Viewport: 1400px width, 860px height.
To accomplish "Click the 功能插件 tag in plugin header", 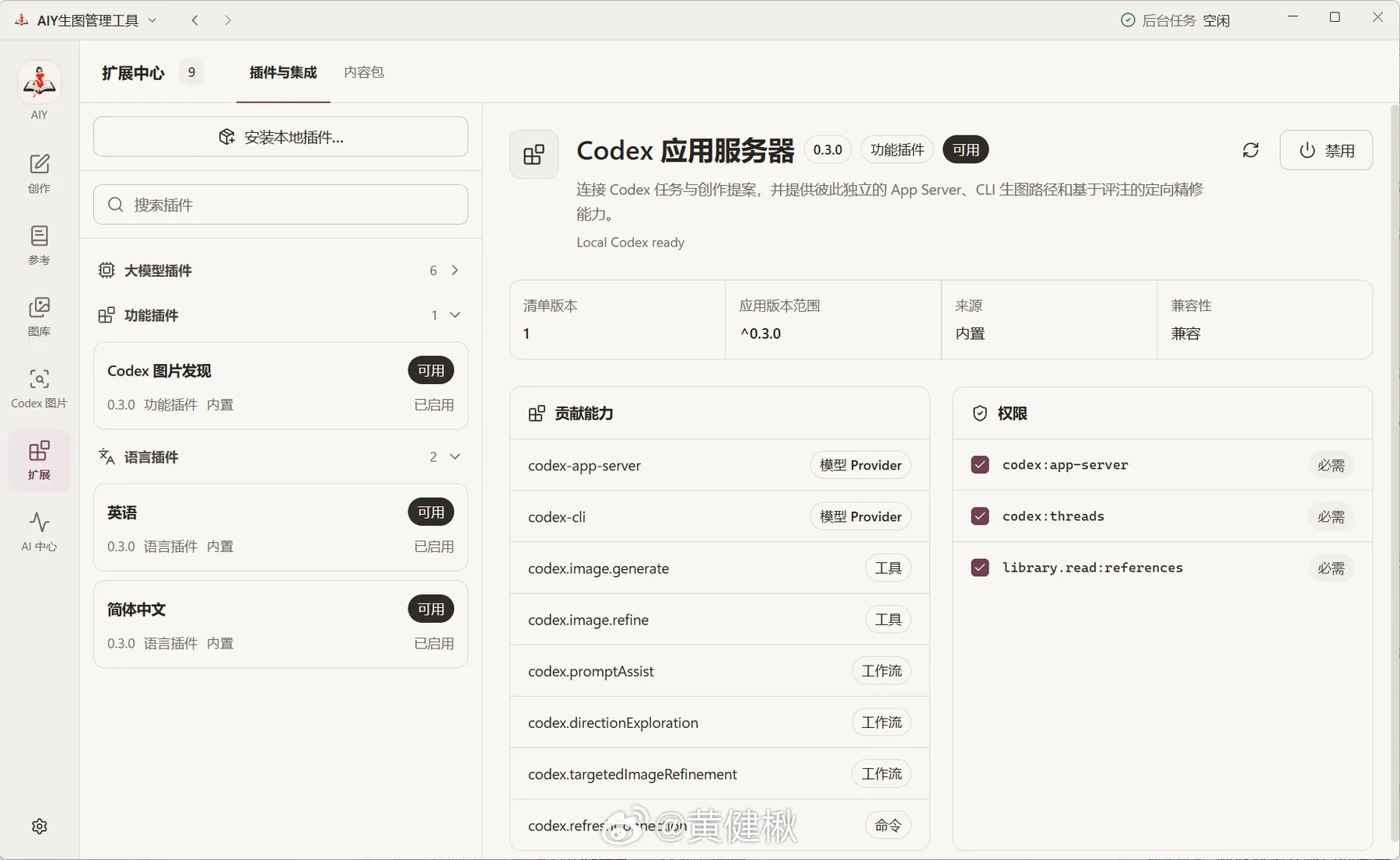I will [898, 149].
